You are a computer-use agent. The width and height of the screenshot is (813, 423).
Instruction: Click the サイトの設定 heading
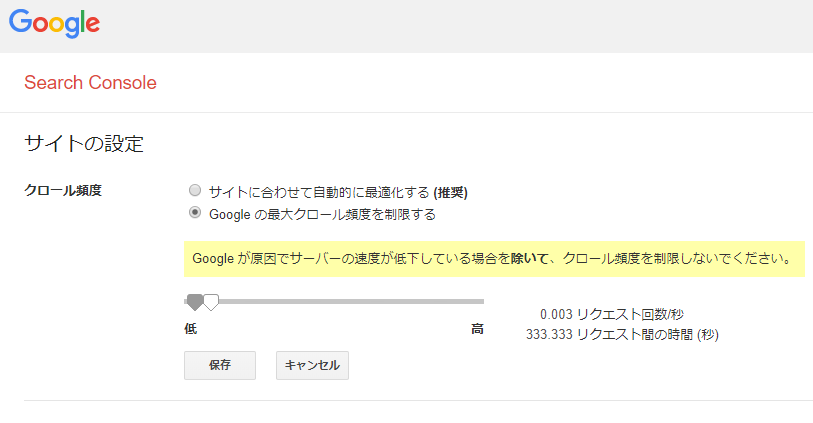(84, 144)
